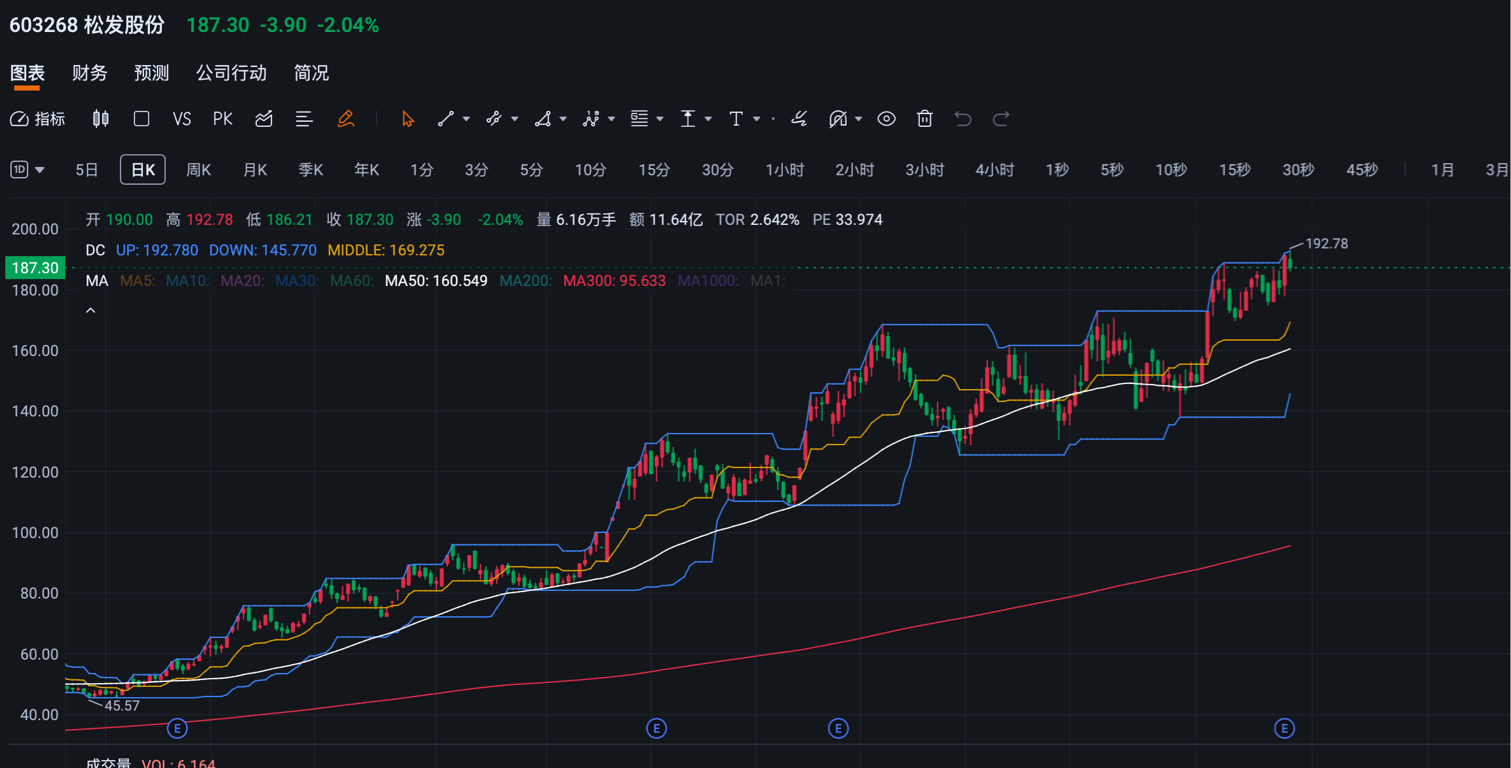Collapse the indicator legend with the caret
This screenshot has width=1511, height=768.
(x=90, y=311)
